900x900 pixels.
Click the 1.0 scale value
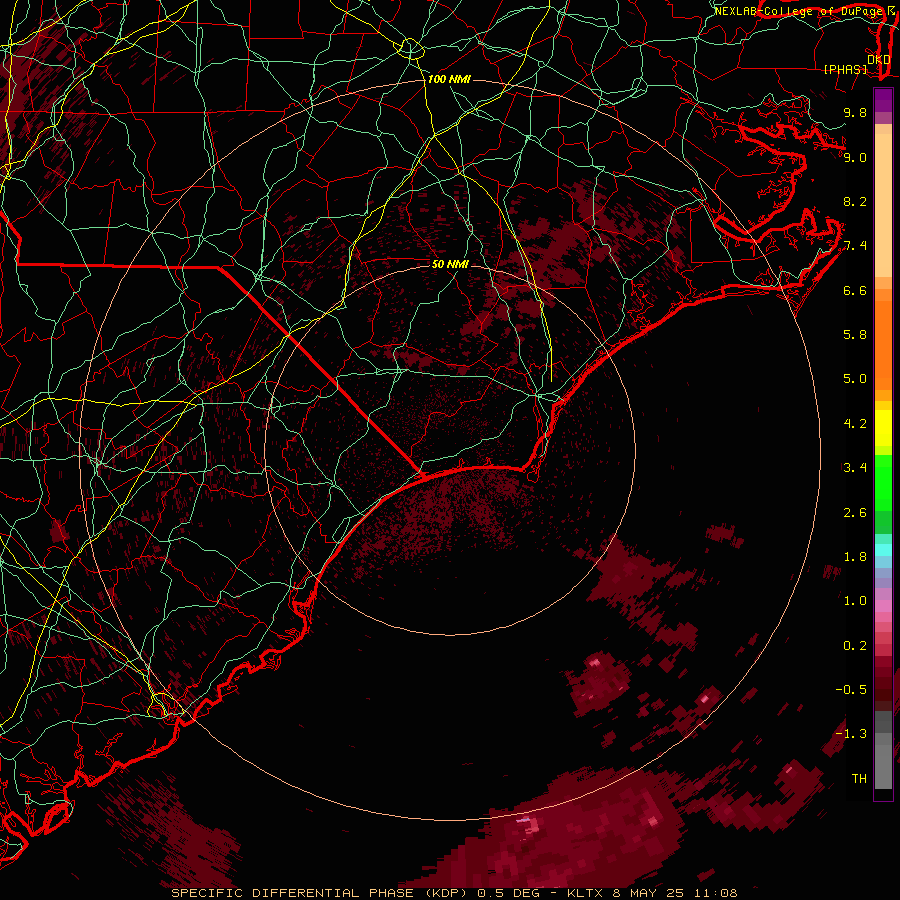point(855,601)
